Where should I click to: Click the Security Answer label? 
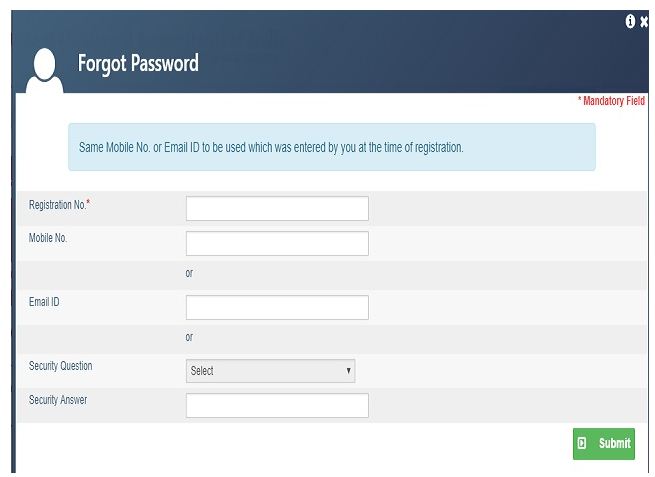click(58, 400)
